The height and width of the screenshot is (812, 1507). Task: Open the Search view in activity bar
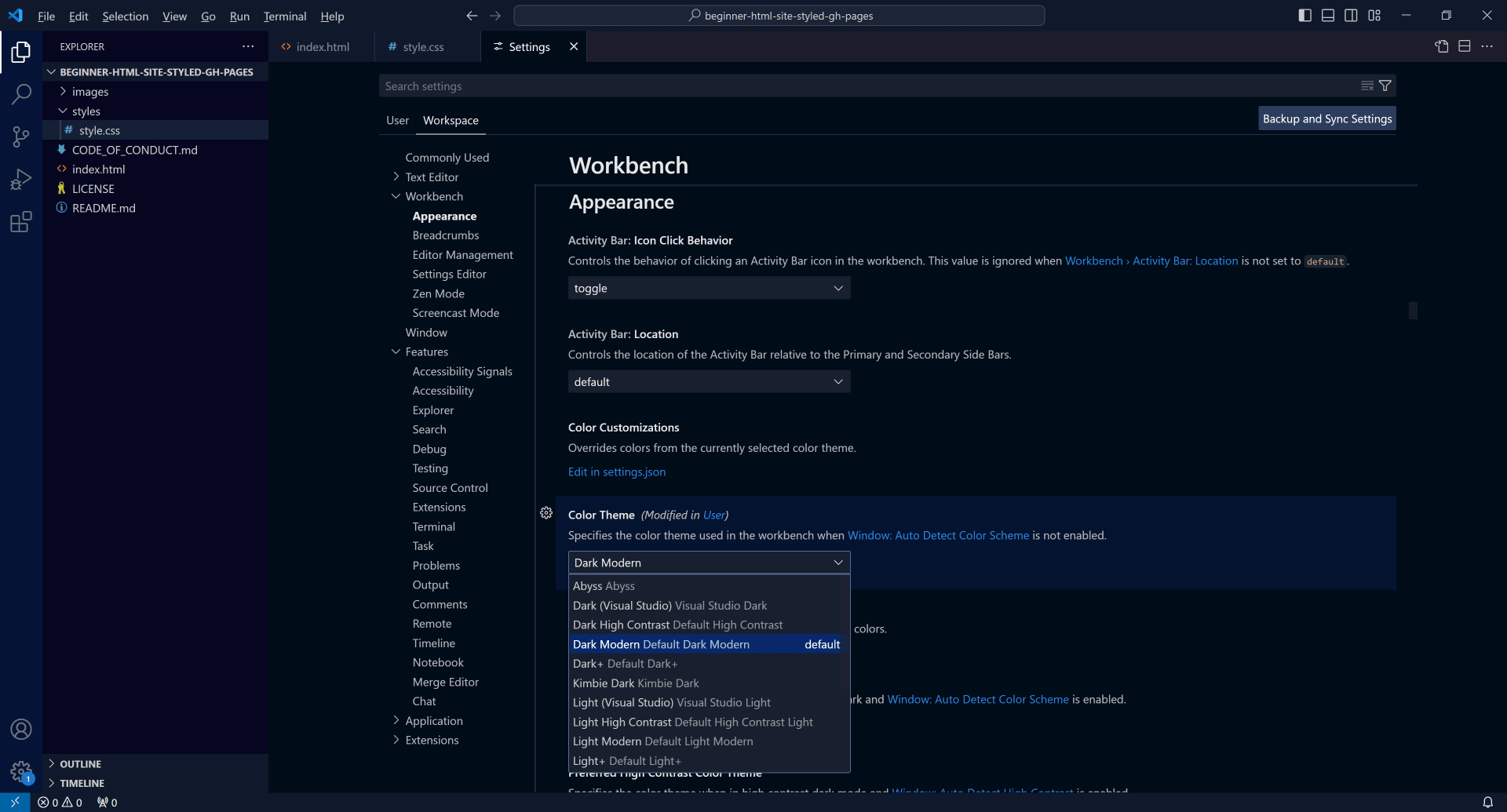point(21,94)
